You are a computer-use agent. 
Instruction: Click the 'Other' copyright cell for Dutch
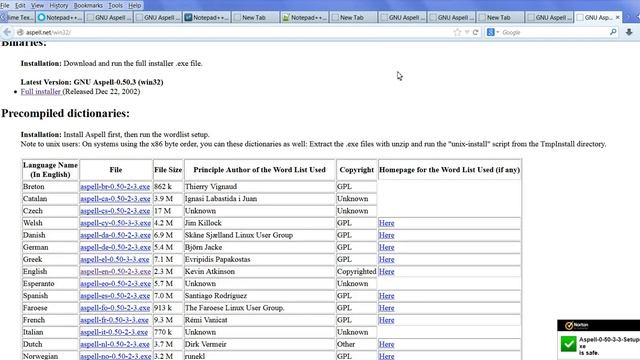point(356,344)
